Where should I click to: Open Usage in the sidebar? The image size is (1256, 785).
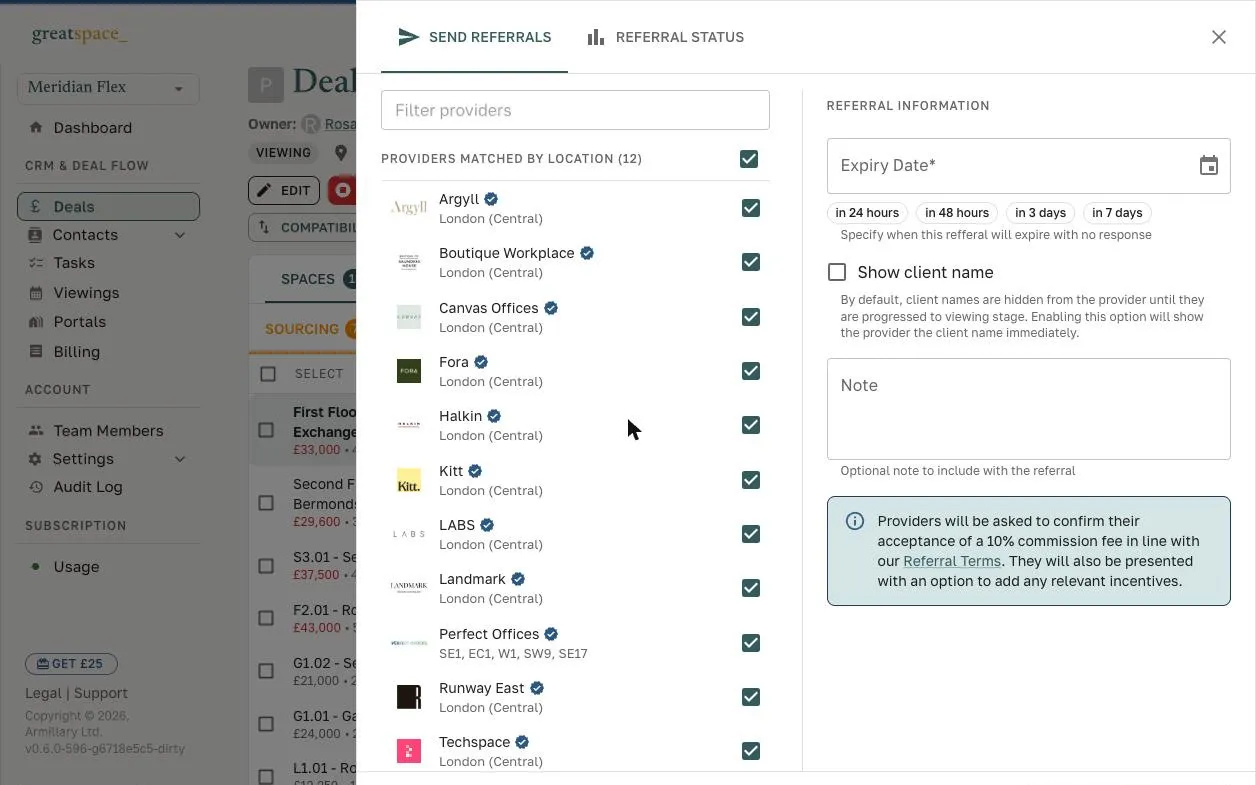76,567
